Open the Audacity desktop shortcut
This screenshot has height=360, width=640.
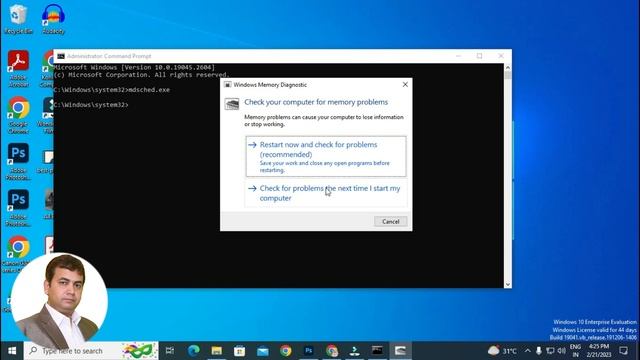click(x=53, y=19)
